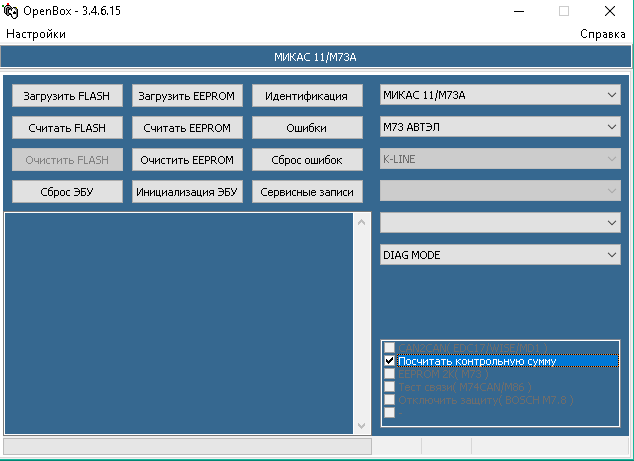Start Инициализация ЭБУ
This screenshot has height=461, width=634.
(187, 192)
